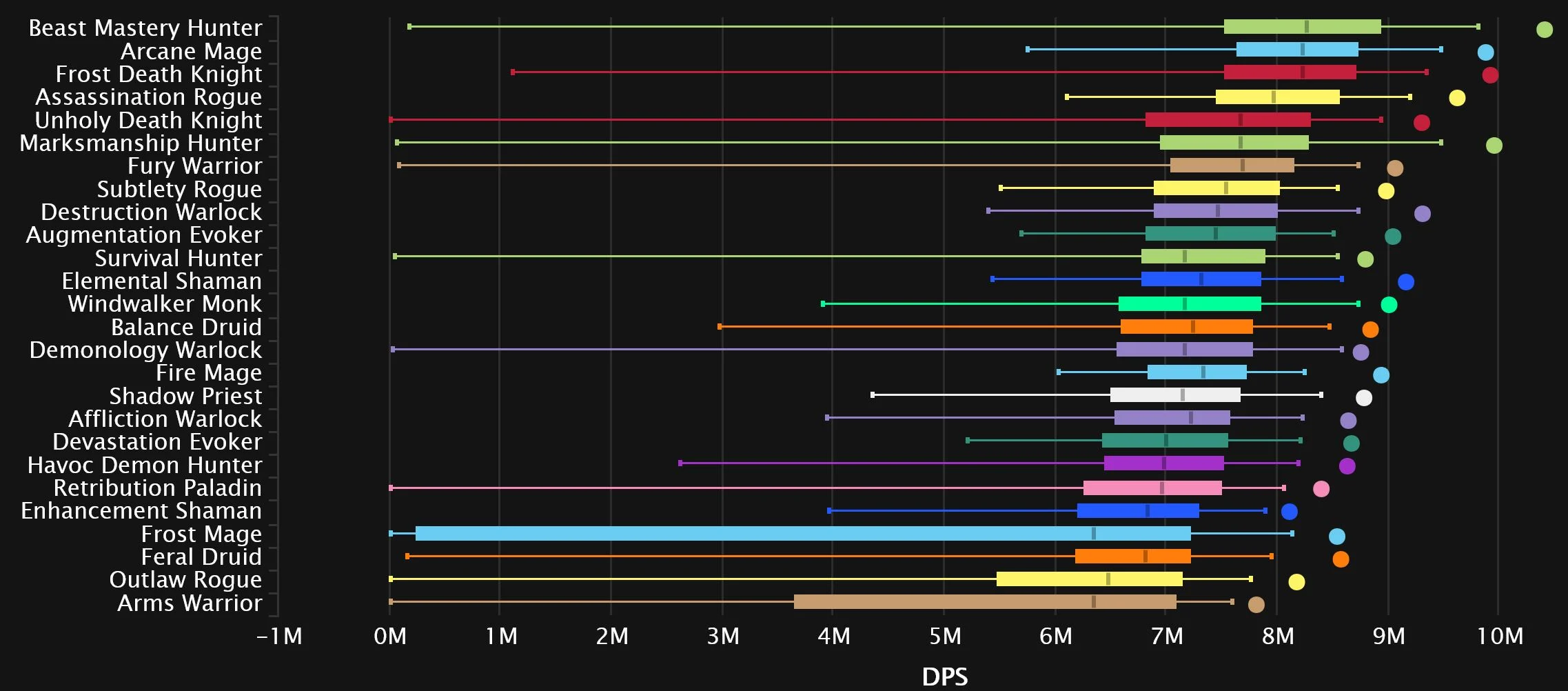Select the Frost Mage wide box bar
Screen dimensions: 1568x691
pos(802,534)
